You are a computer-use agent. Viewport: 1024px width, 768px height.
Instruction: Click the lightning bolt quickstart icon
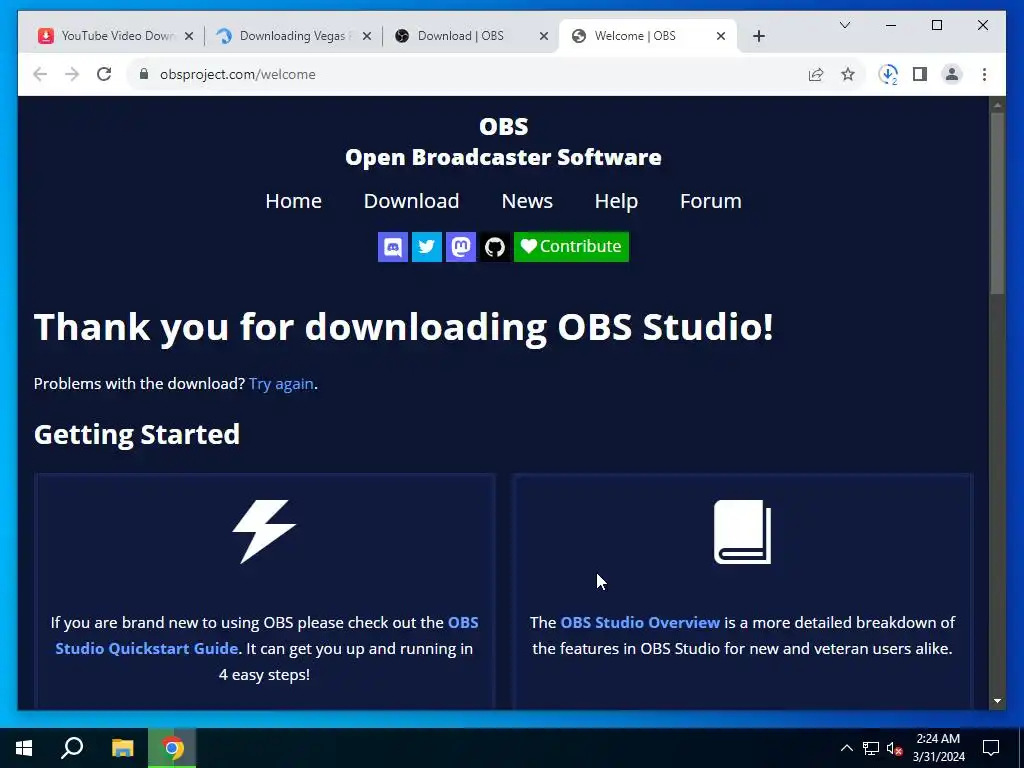[264, 532]
